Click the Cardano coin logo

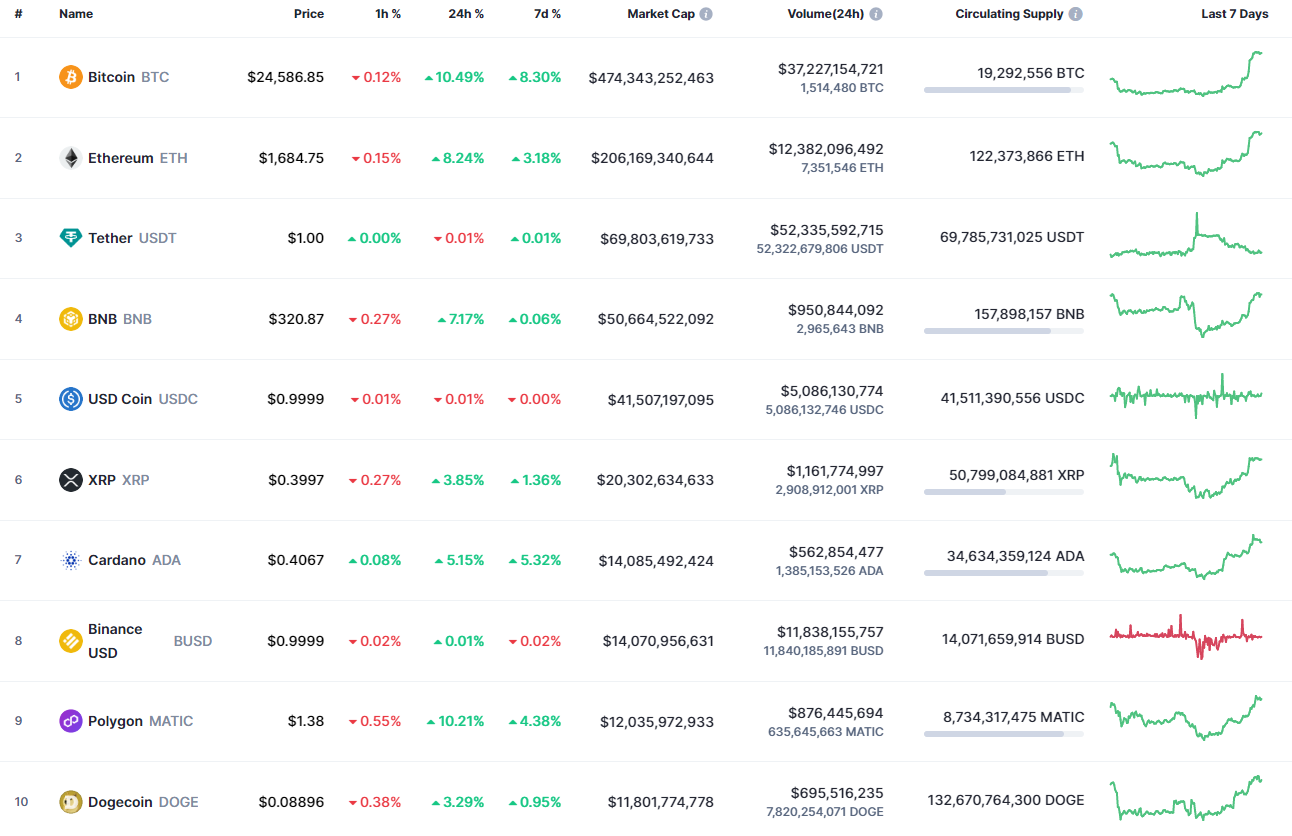pos(69,560)
